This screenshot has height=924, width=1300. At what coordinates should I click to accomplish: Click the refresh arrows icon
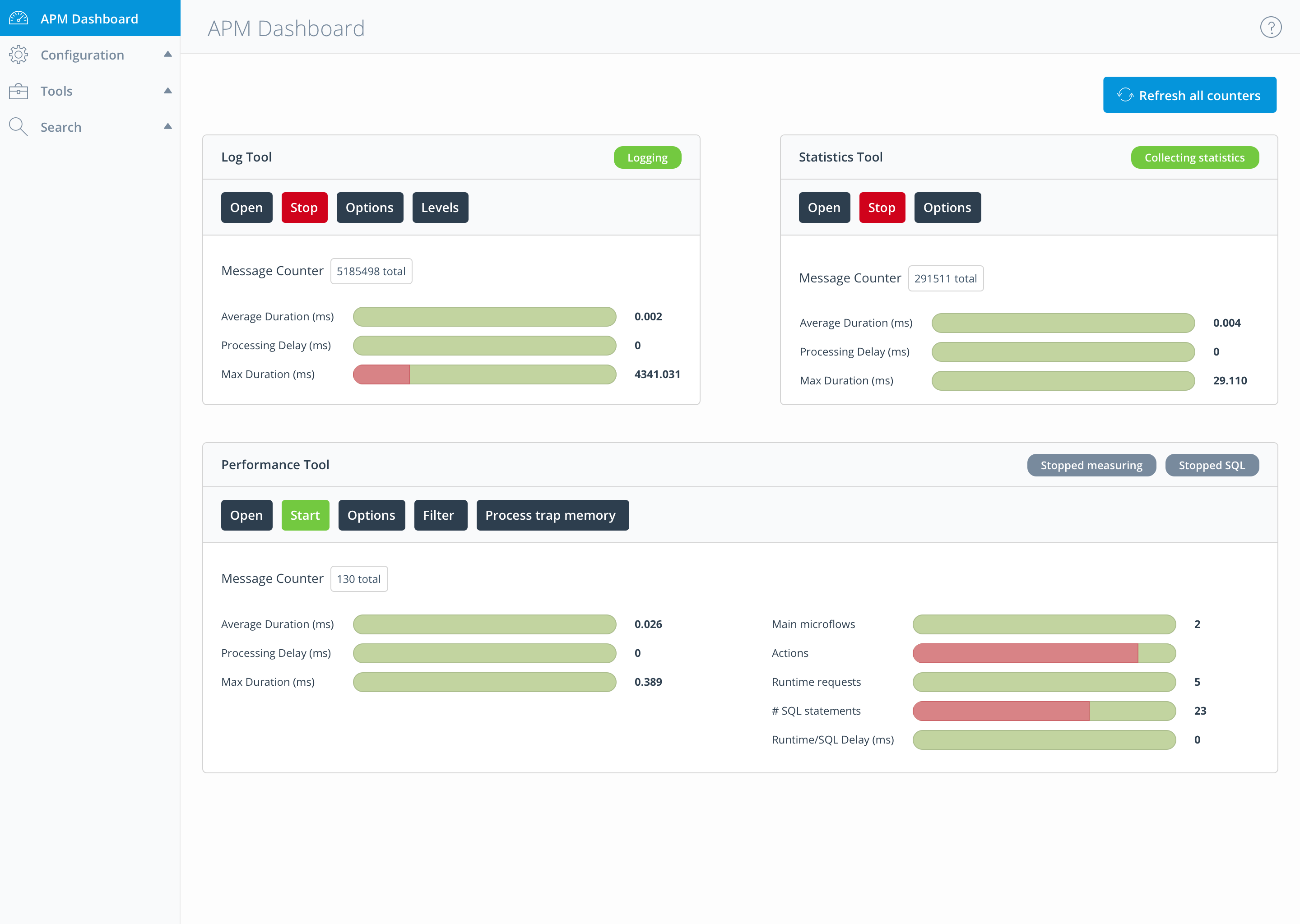[x=1125, y=95]
